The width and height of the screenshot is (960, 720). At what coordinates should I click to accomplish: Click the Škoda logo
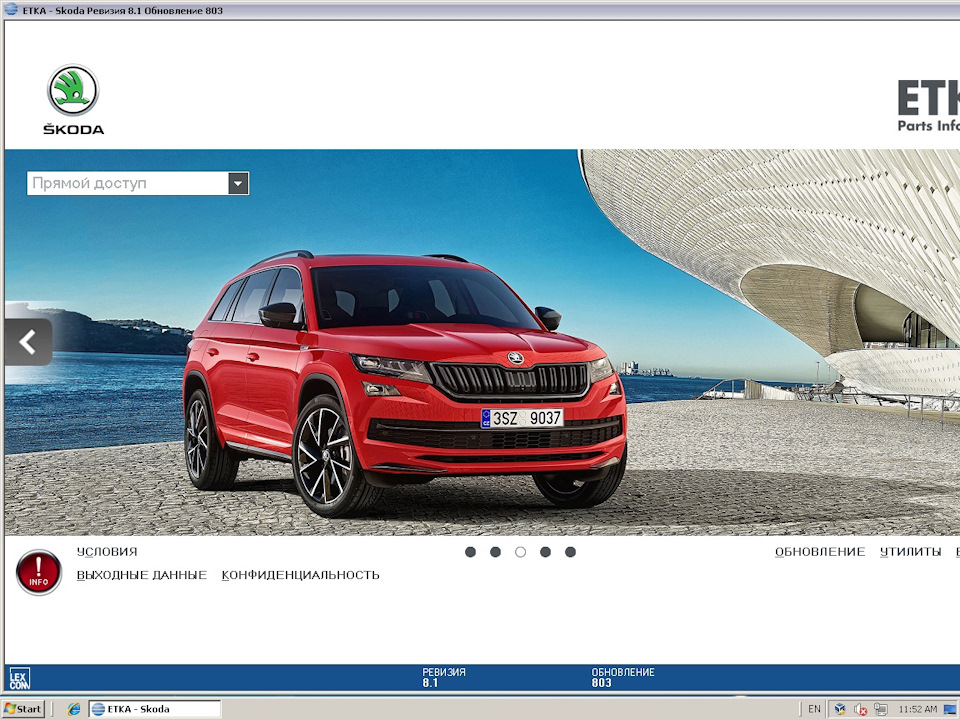point(73,100)
